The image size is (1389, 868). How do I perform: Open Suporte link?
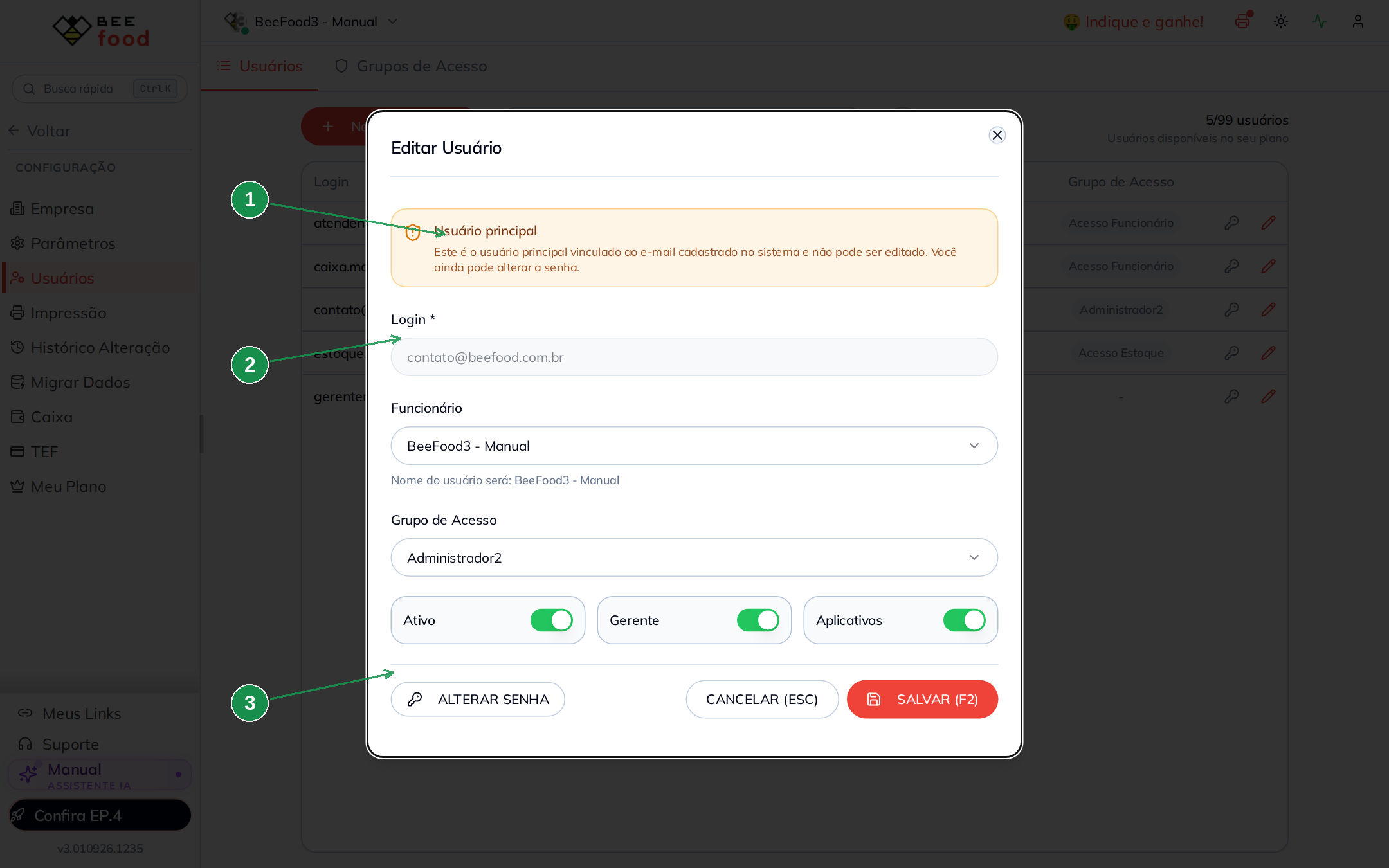pos(59,745)
